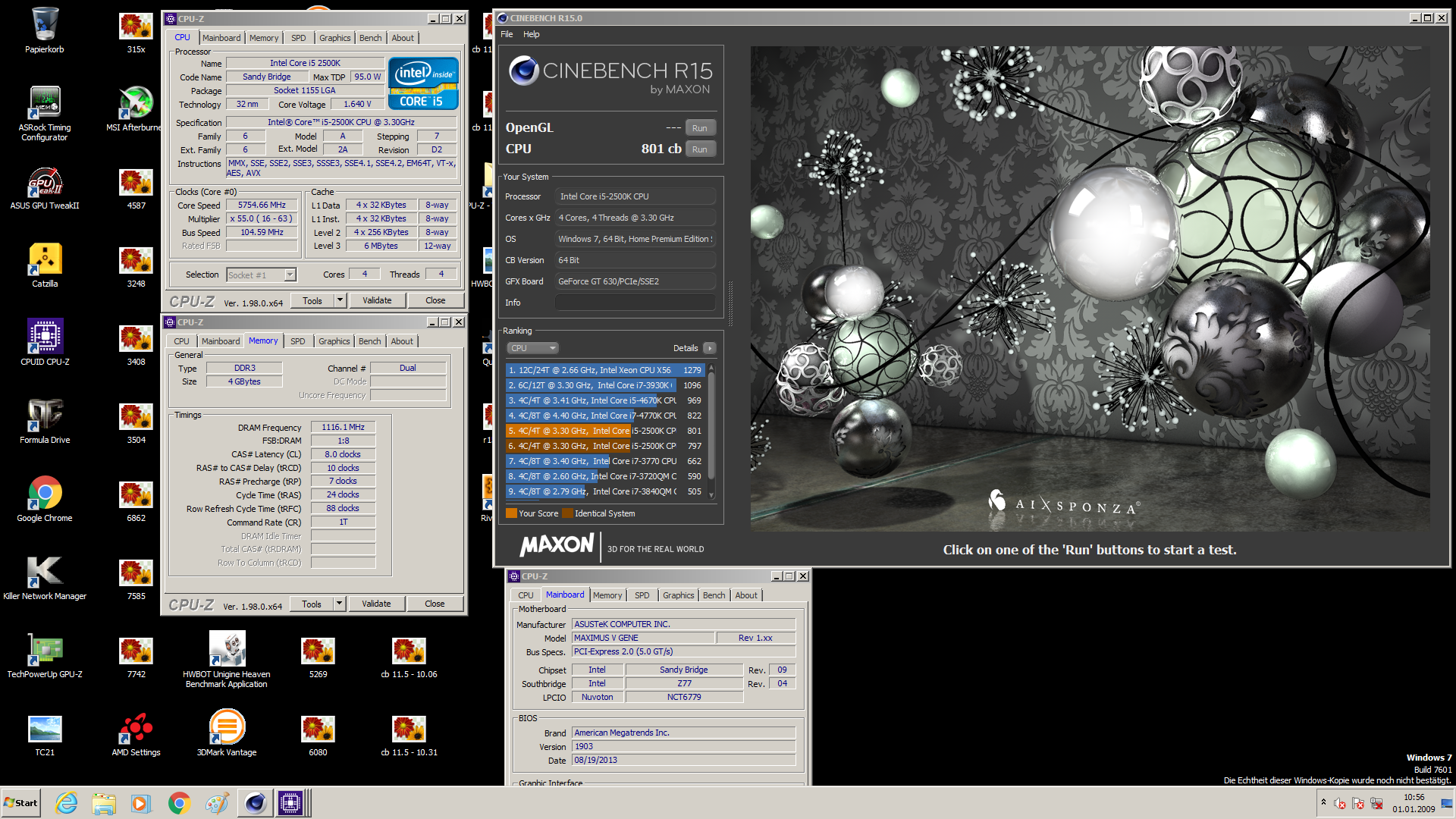The height and width of the screenshot is (819, 1456).
Task: Click the Your Score orange legend swatch
Action: click(511, 513)
